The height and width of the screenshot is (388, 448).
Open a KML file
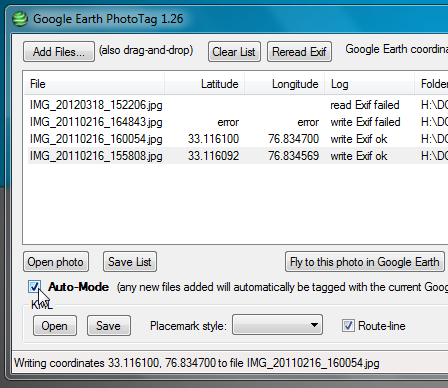point(55,326)
